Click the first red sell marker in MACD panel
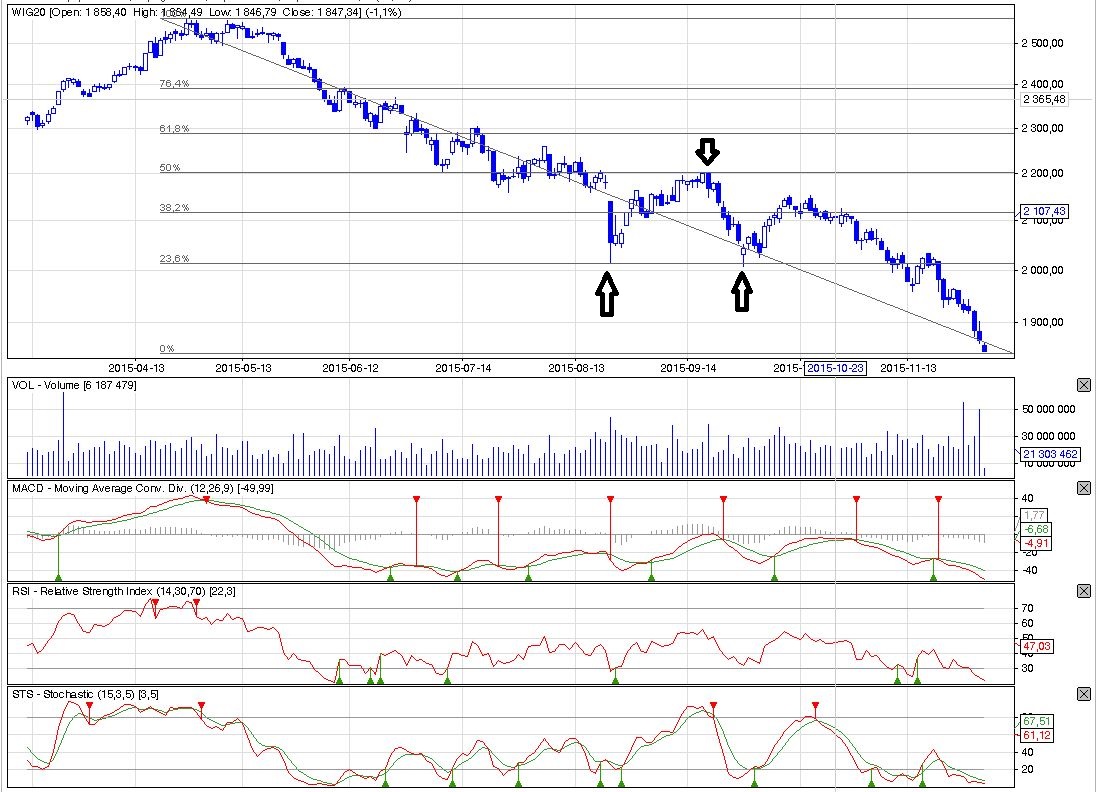 [x=206, y=499]
